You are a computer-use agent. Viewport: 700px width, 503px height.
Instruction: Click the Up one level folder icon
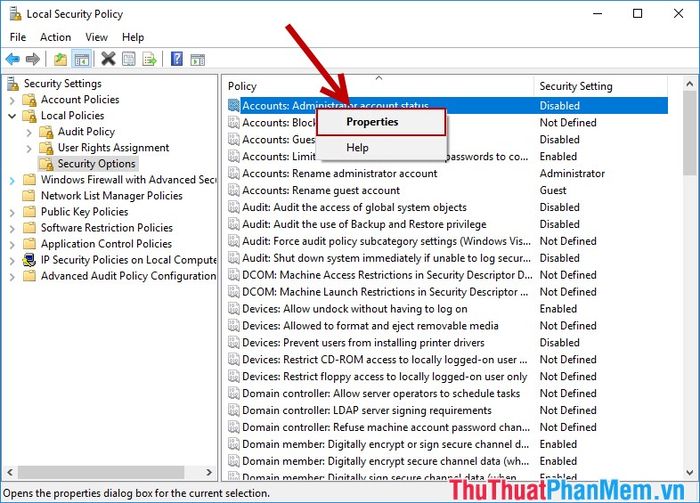[x=60, y=59]
